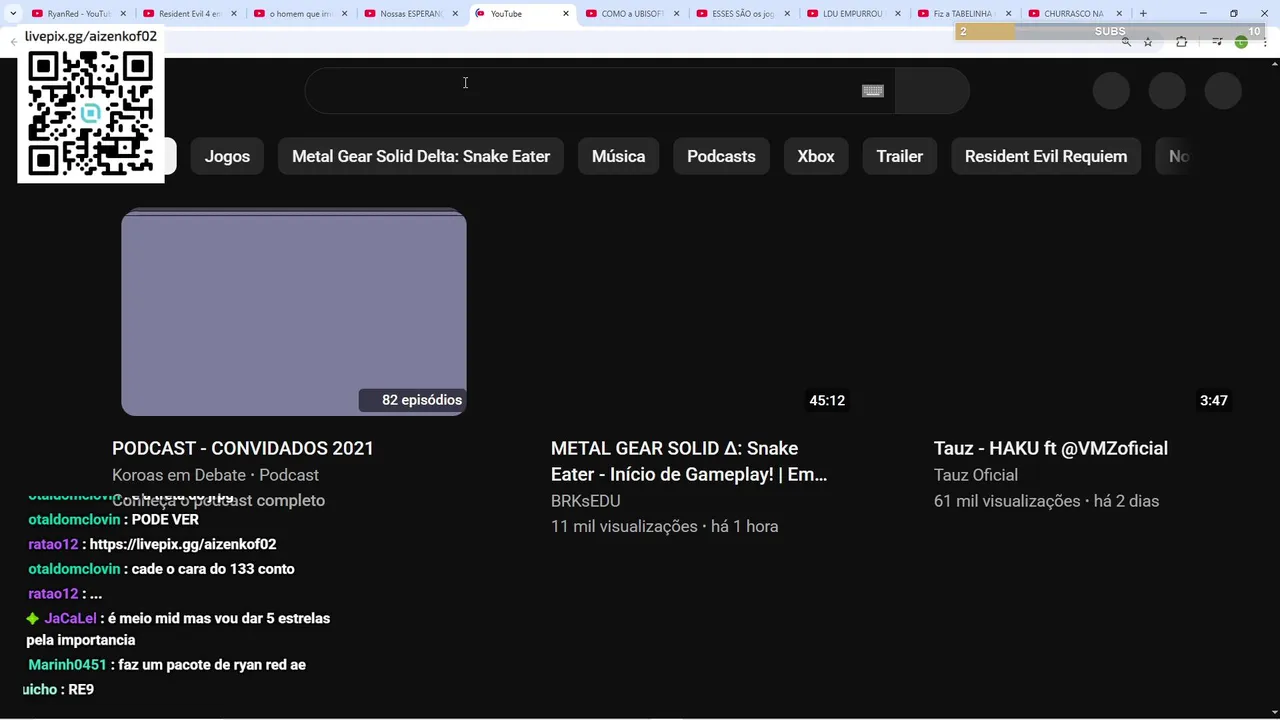Screen dimensions: 1280x720
Task: Open a new browser tab
Action: tap(1143, 14)
